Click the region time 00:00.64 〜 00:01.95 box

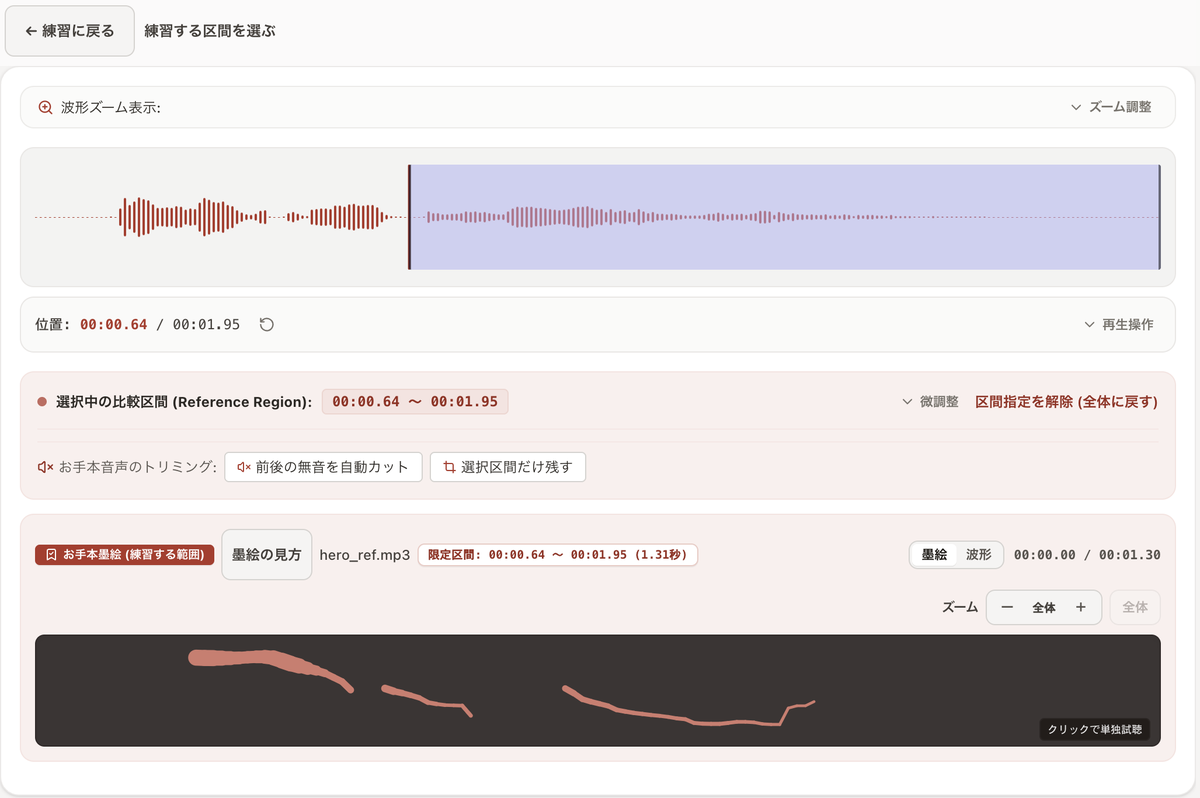(x=415, y=402)
